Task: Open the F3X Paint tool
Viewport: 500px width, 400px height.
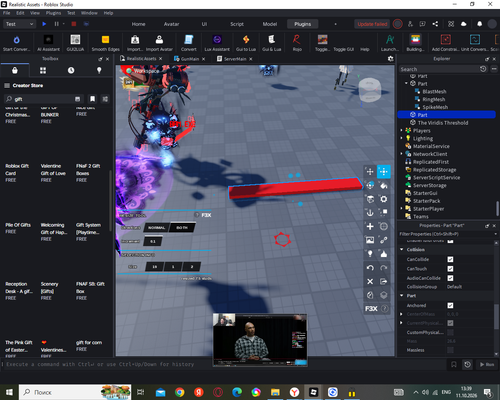Action: pyautogui.click(x=384, y=185)
